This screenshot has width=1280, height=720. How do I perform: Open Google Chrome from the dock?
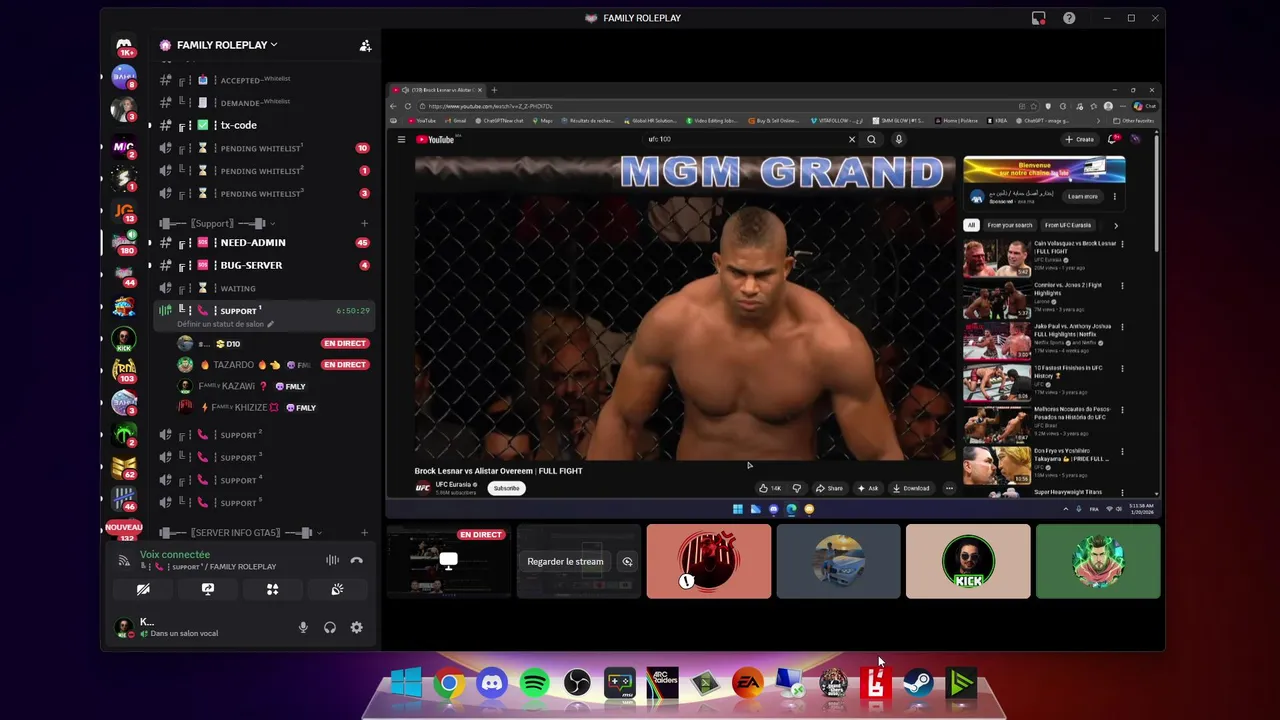(x=449, y=684)
